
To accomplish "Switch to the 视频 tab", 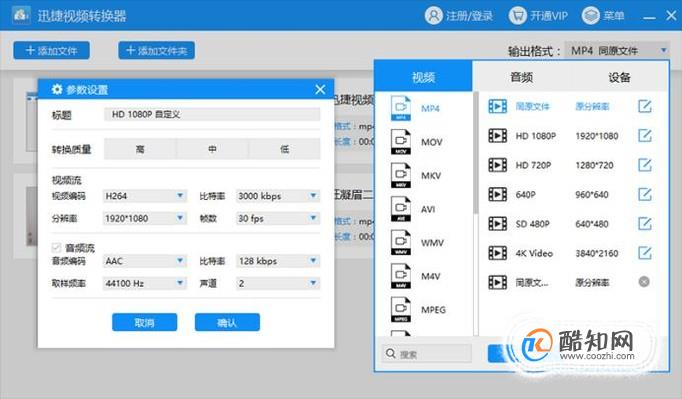I will tap(423, 77).
